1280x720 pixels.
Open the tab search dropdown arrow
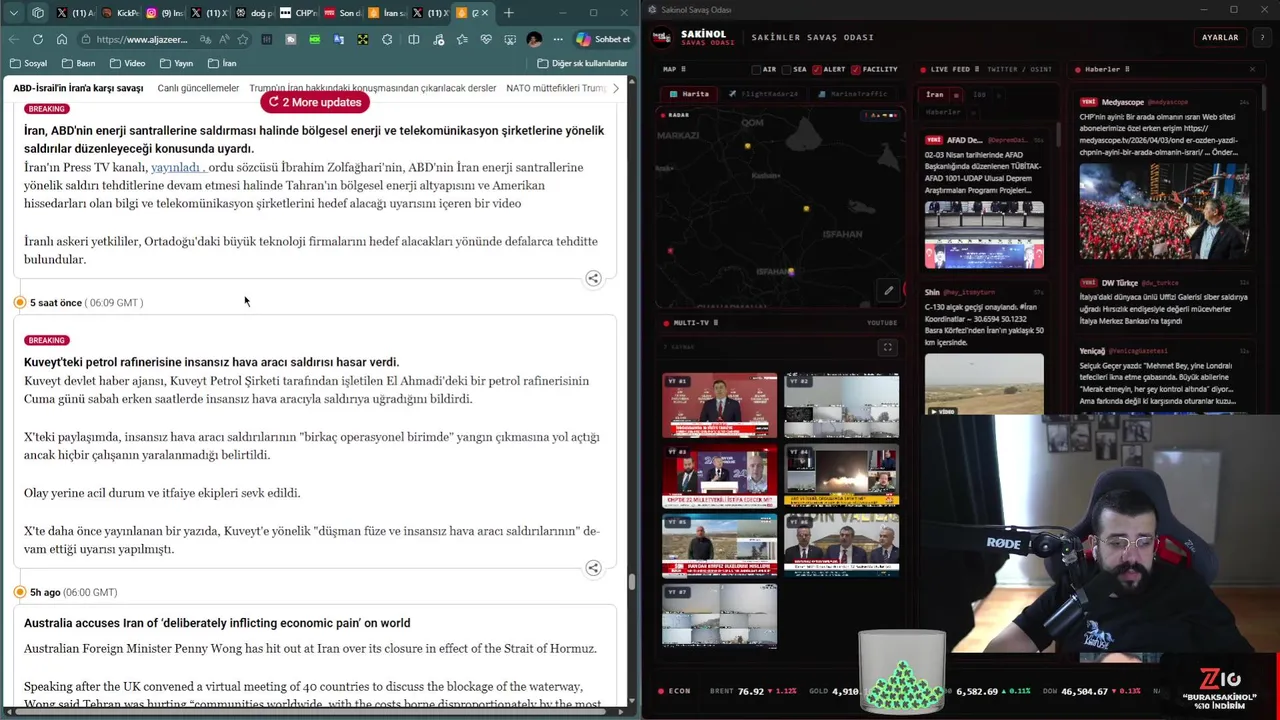pyautogui.click(x=14, y=13)
